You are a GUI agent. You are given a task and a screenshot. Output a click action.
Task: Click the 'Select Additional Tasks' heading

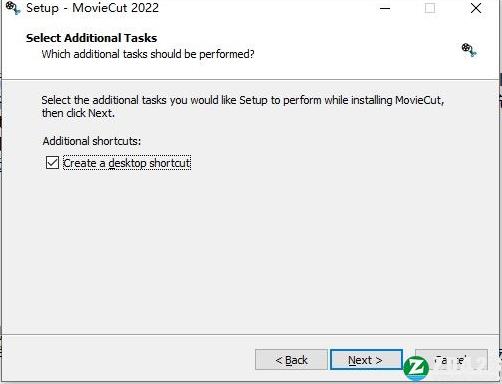point(91,38)
